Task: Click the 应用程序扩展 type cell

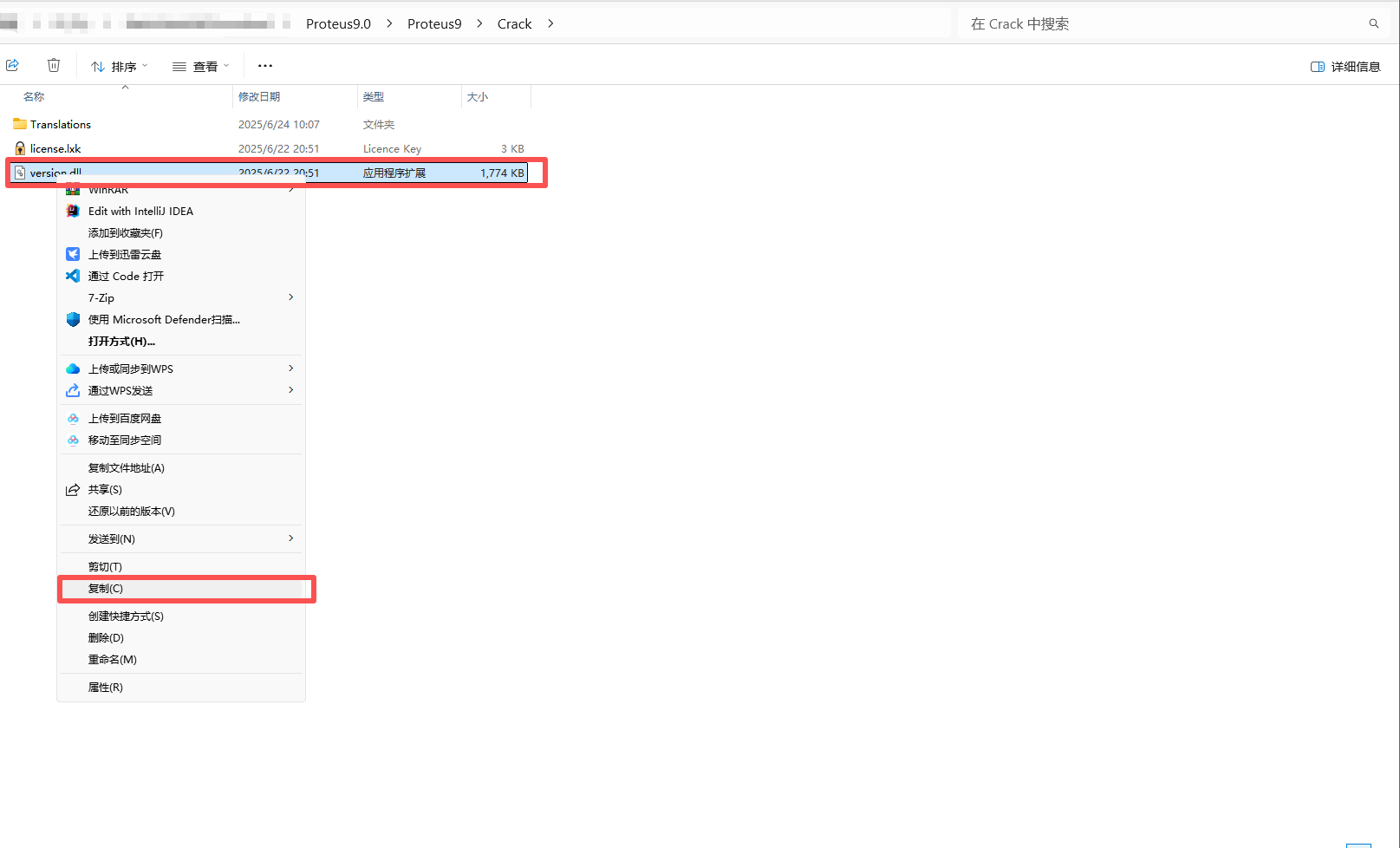Action: pyautogui.click(x=394, y=173)
